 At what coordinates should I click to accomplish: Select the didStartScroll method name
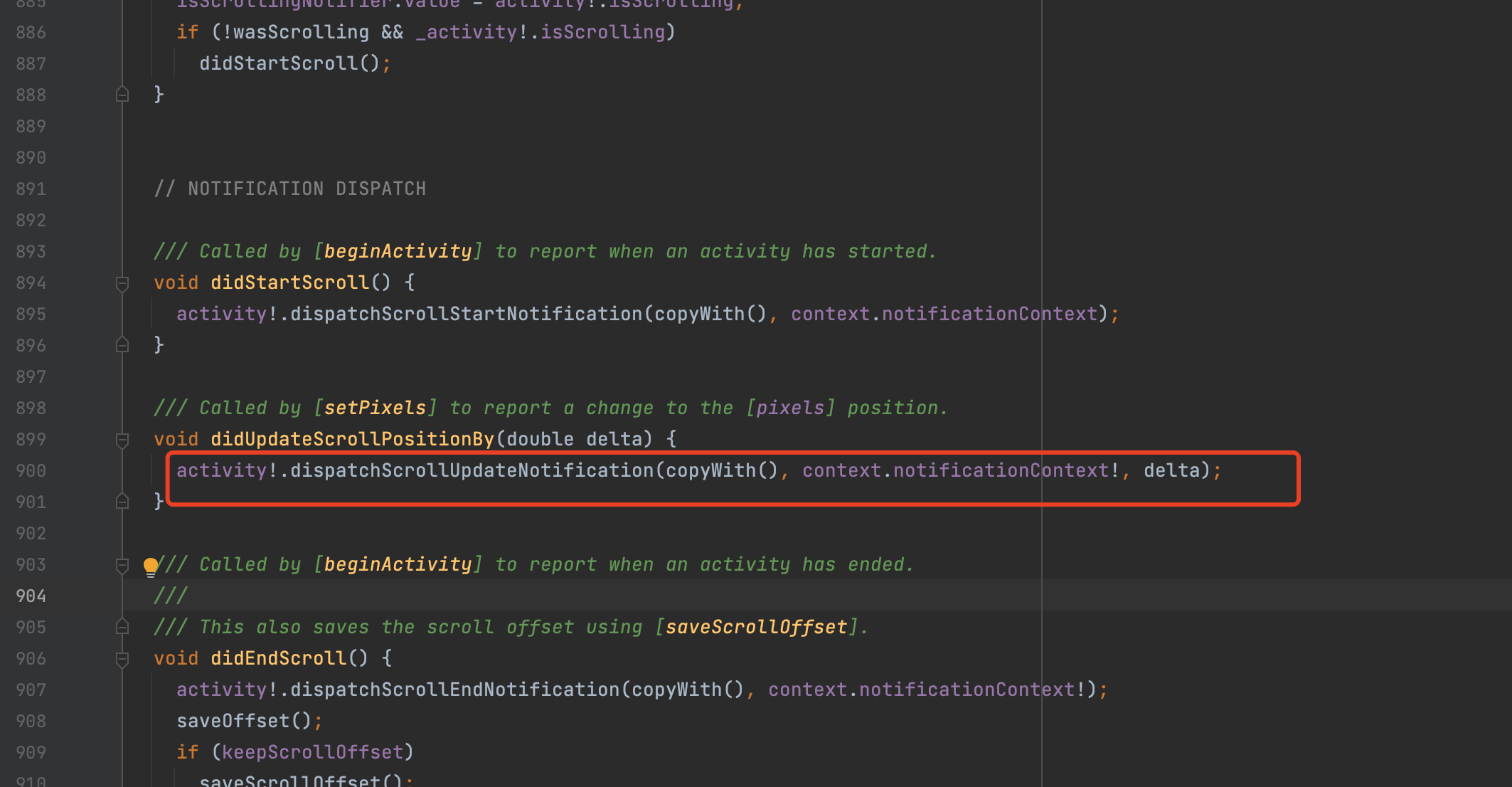point(289,282)
